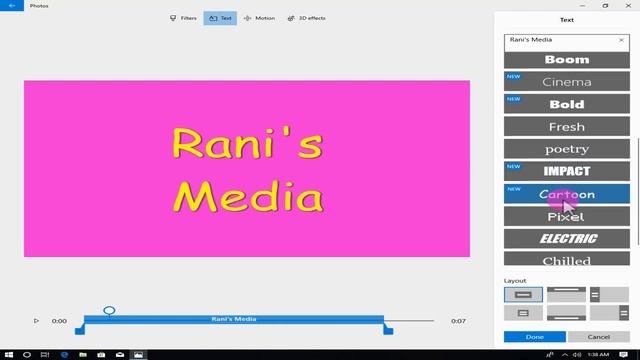
Task: Open Cortana search circle in taskbar
Action: pos(27,355)
